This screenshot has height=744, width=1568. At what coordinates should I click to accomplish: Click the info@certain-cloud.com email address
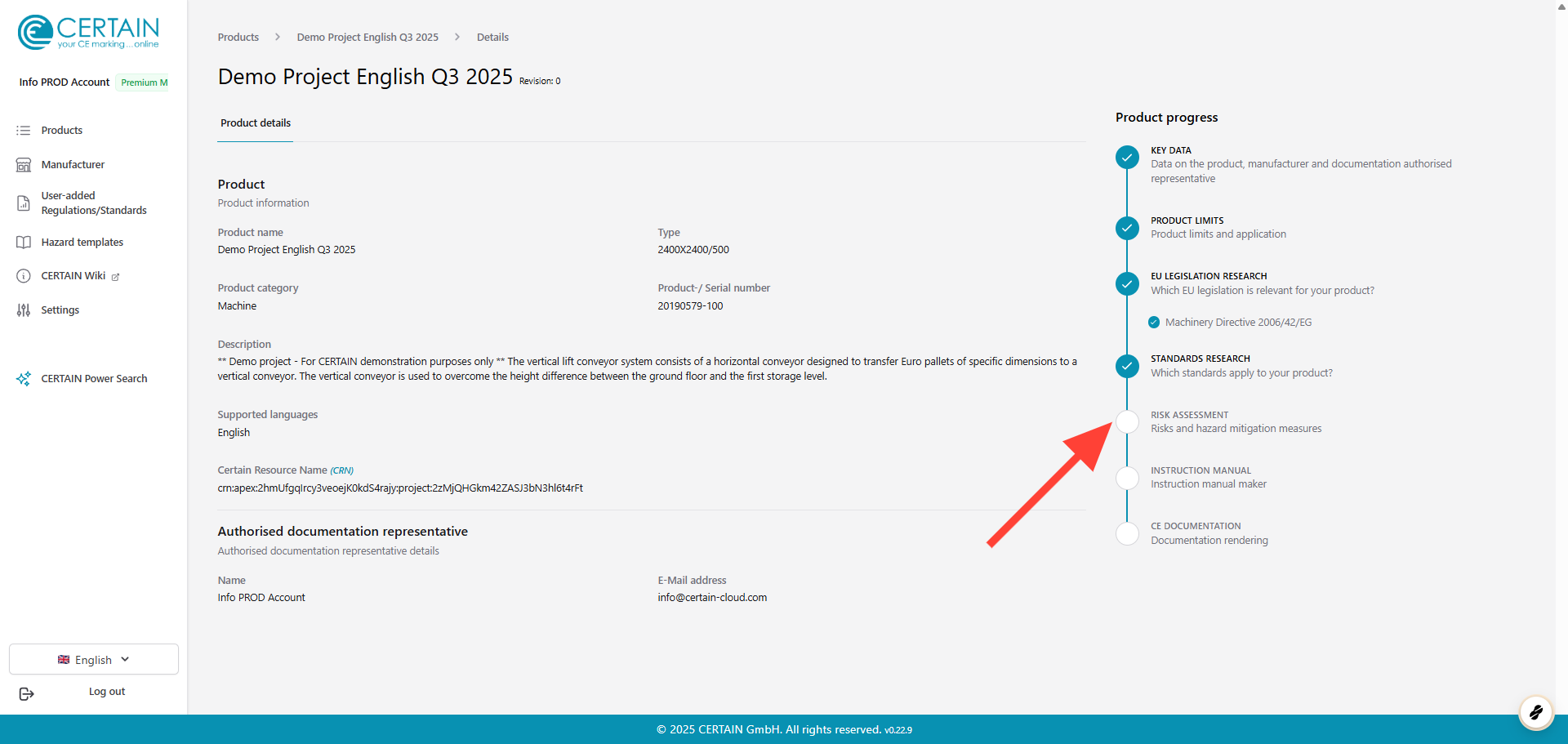coord(712,598)
